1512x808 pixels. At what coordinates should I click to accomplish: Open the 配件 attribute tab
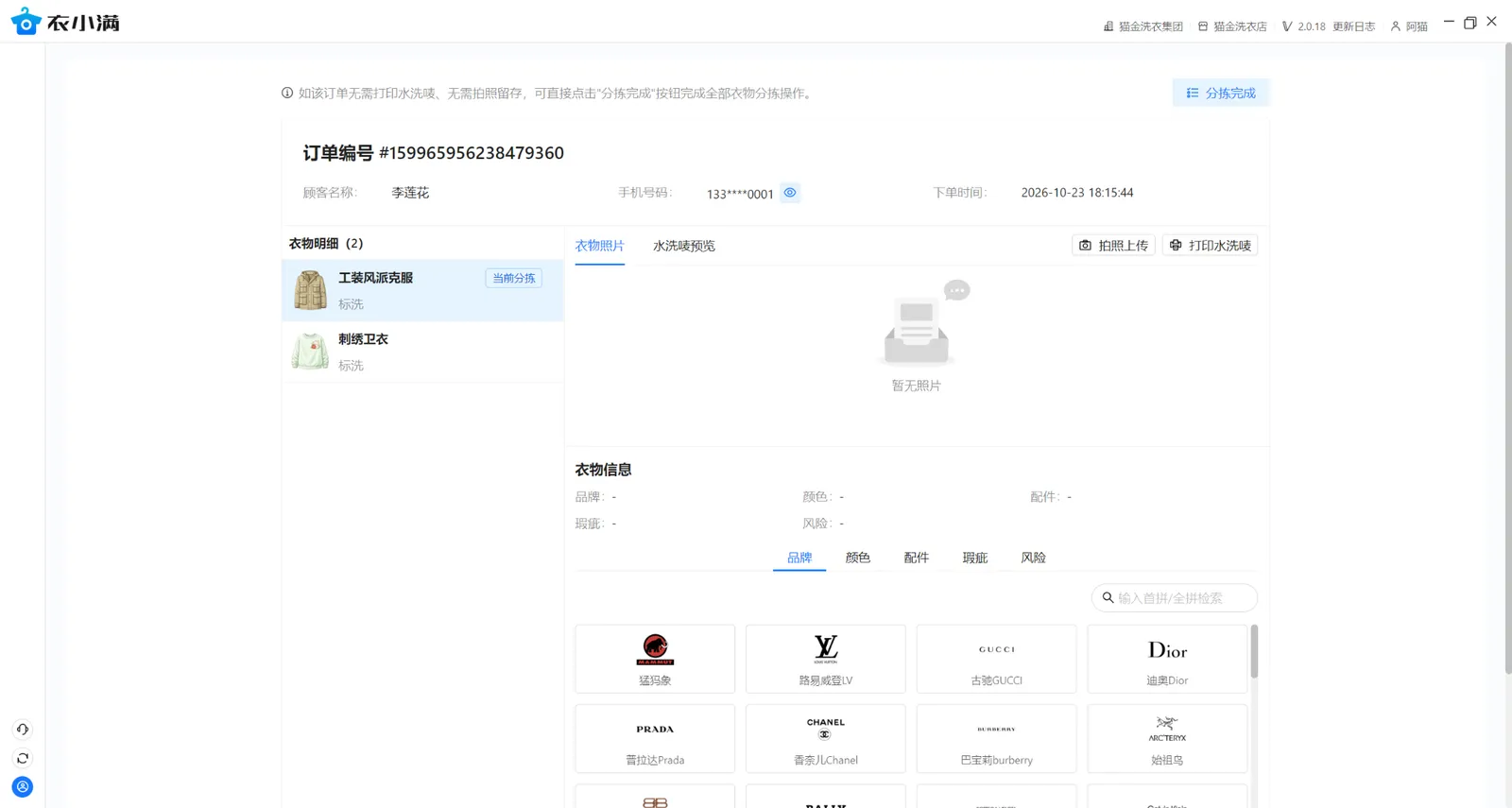(x=917, y=558)
